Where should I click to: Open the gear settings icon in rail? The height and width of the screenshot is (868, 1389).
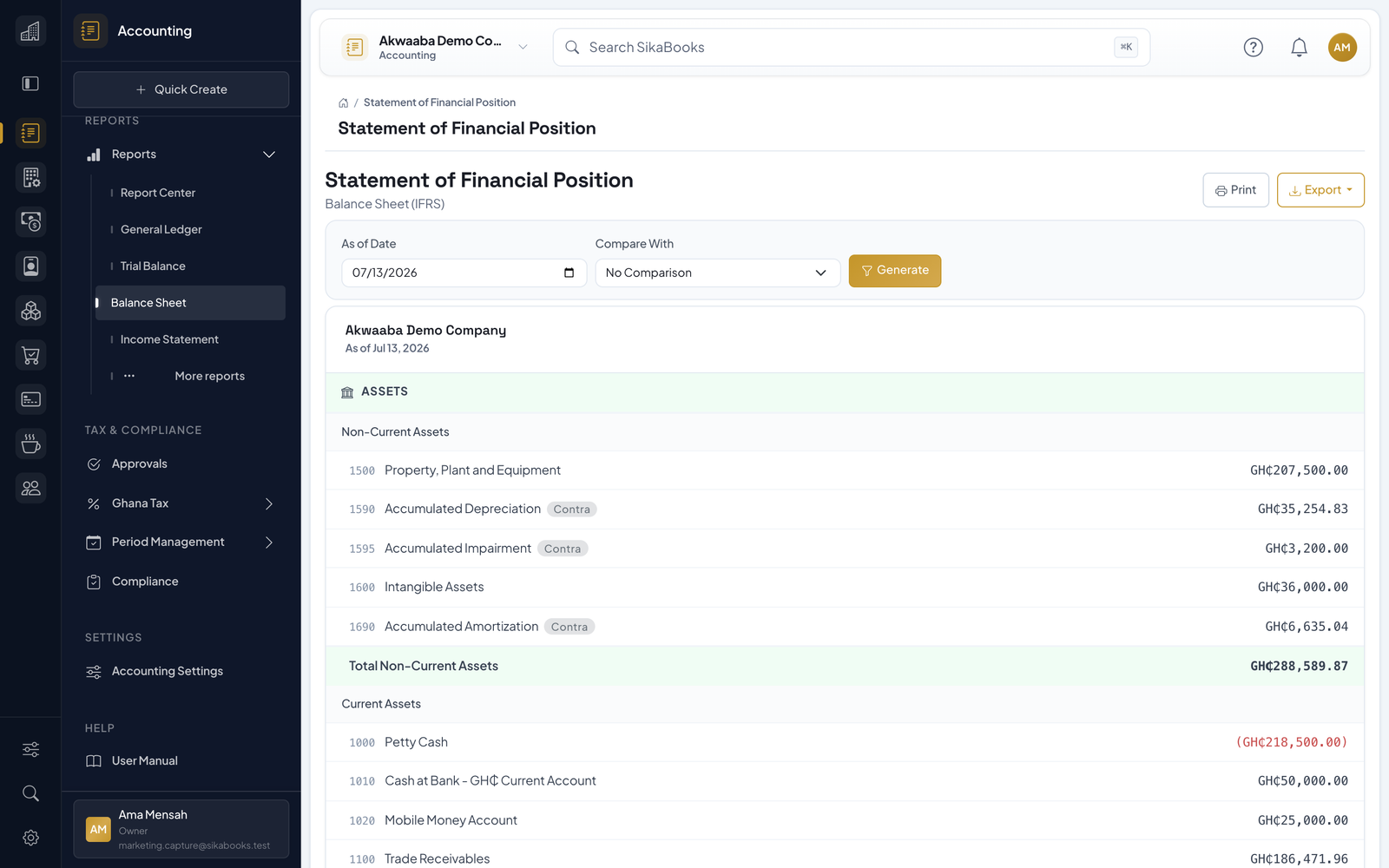tap(30, 838)
